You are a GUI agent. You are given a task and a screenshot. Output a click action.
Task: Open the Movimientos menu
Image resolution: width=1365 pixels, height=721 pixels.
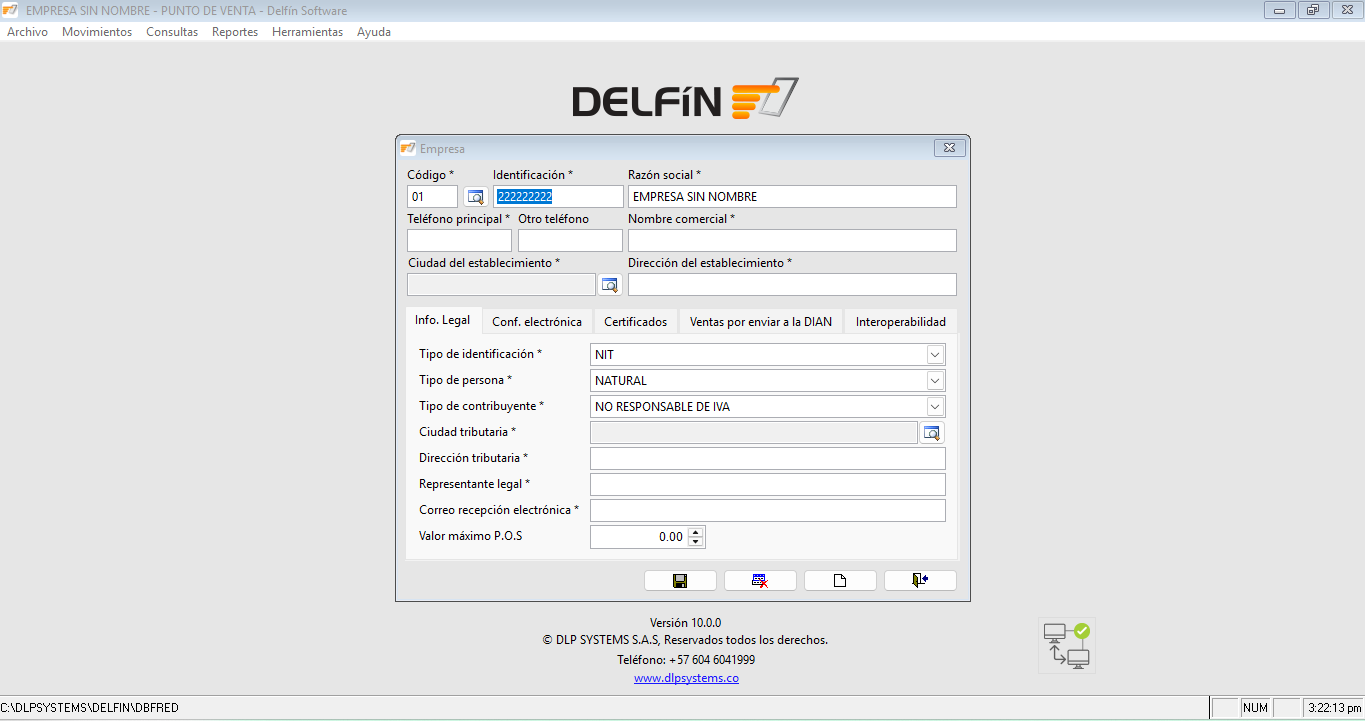(x=97, y=32)
